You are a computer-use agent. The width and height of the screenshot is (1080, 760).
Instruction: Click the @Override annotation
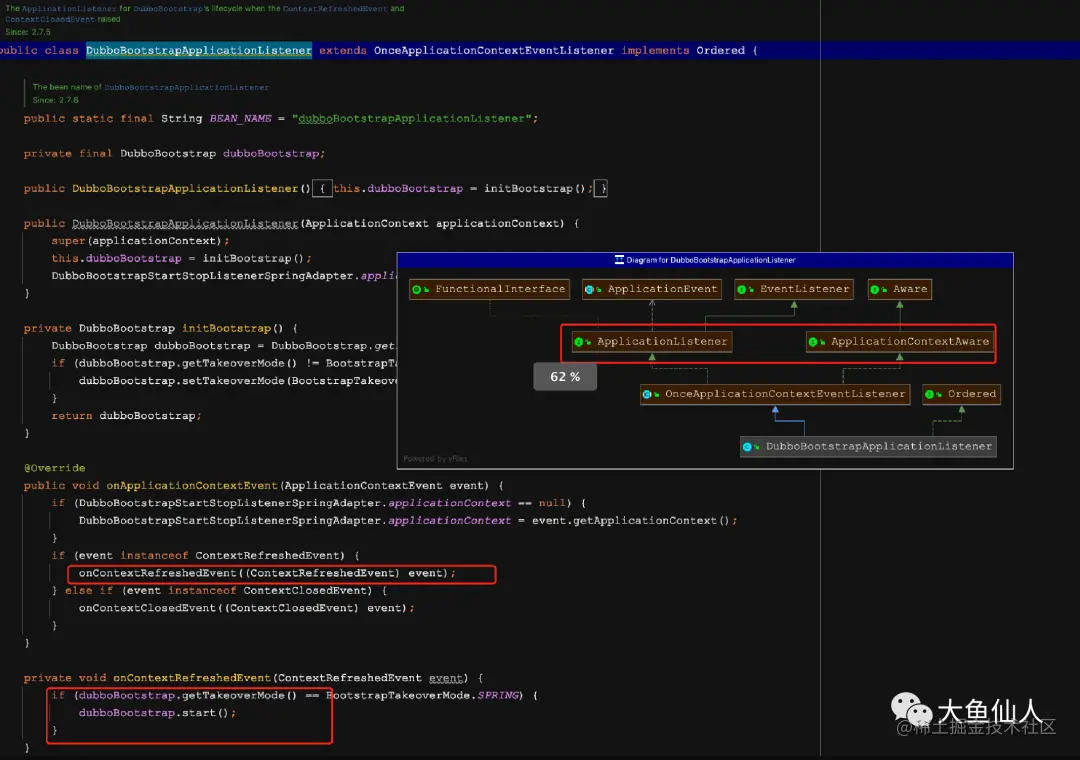54,468
